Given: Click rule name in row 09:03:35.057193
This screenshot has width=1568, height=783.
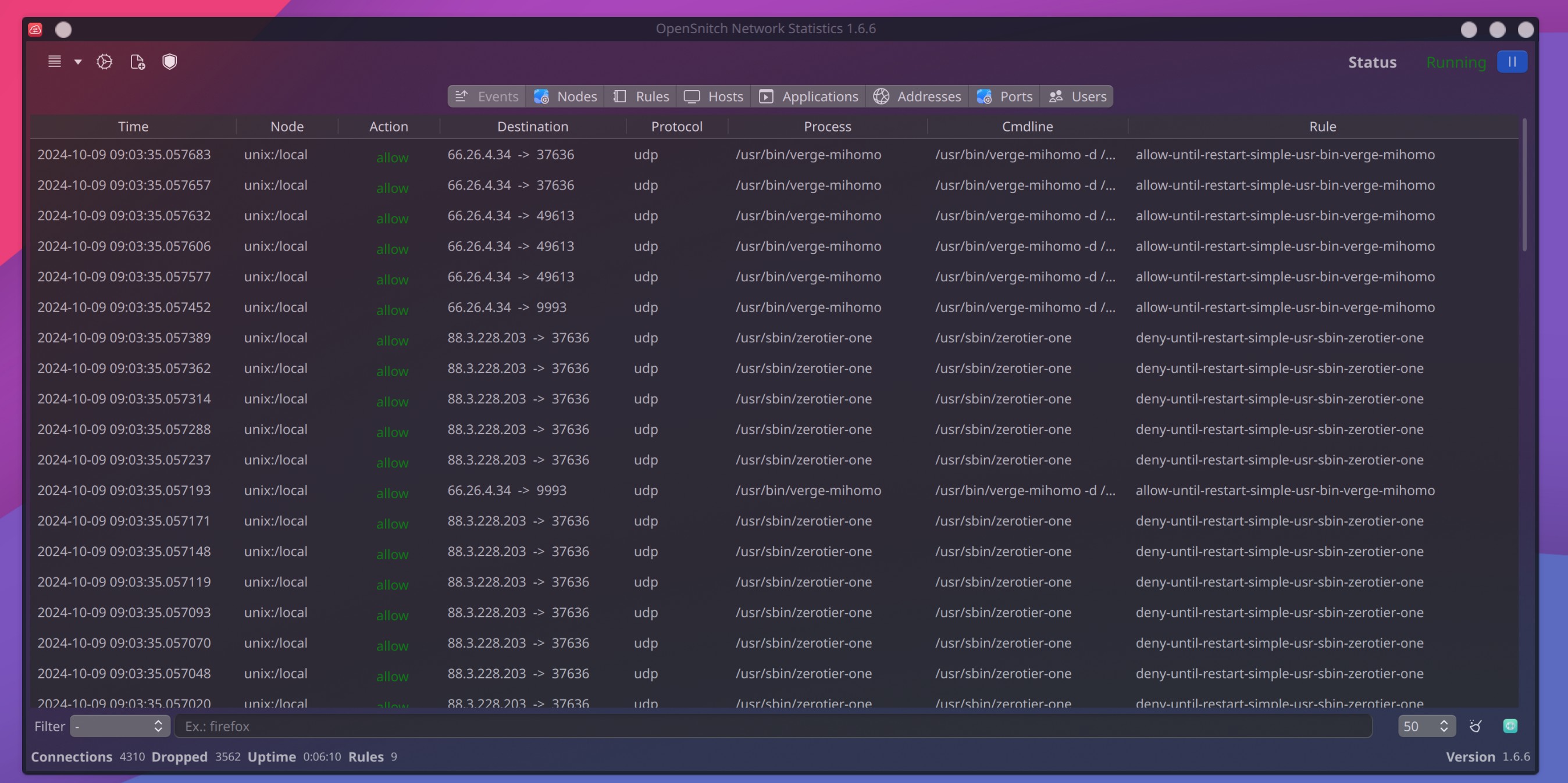Looking at the screenshot, I should pos(1285,491).
